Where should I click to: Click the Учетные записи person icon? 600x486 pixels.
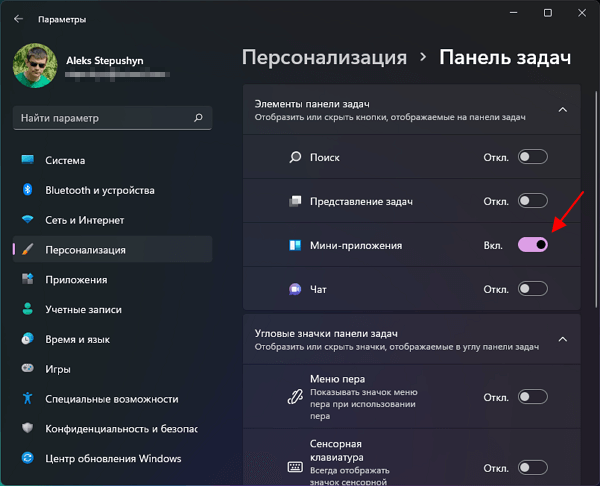[28, 309]
